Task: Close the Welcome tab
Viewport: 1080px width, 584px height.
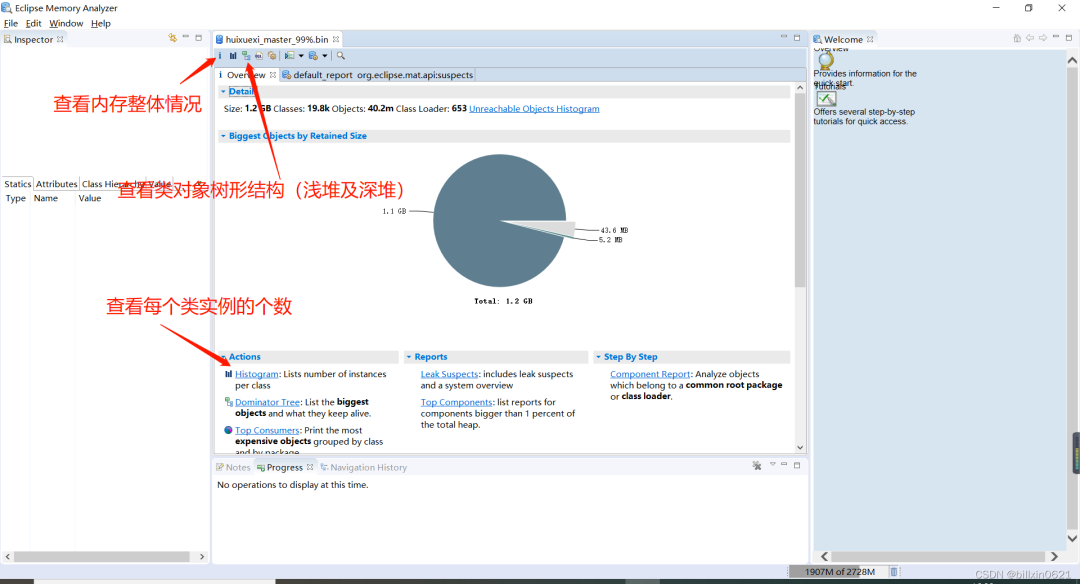Action: tap(870, 39)
